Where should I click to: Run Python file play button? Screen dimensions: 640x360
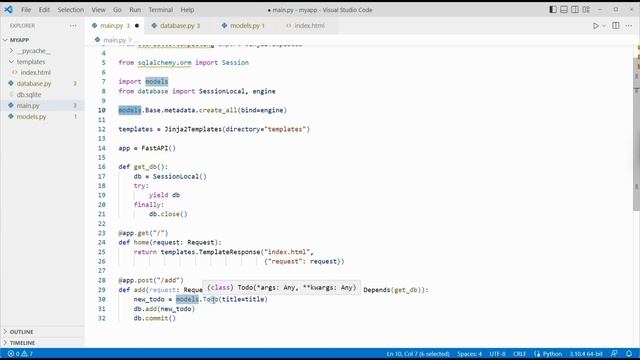click(x=596, y=26)
